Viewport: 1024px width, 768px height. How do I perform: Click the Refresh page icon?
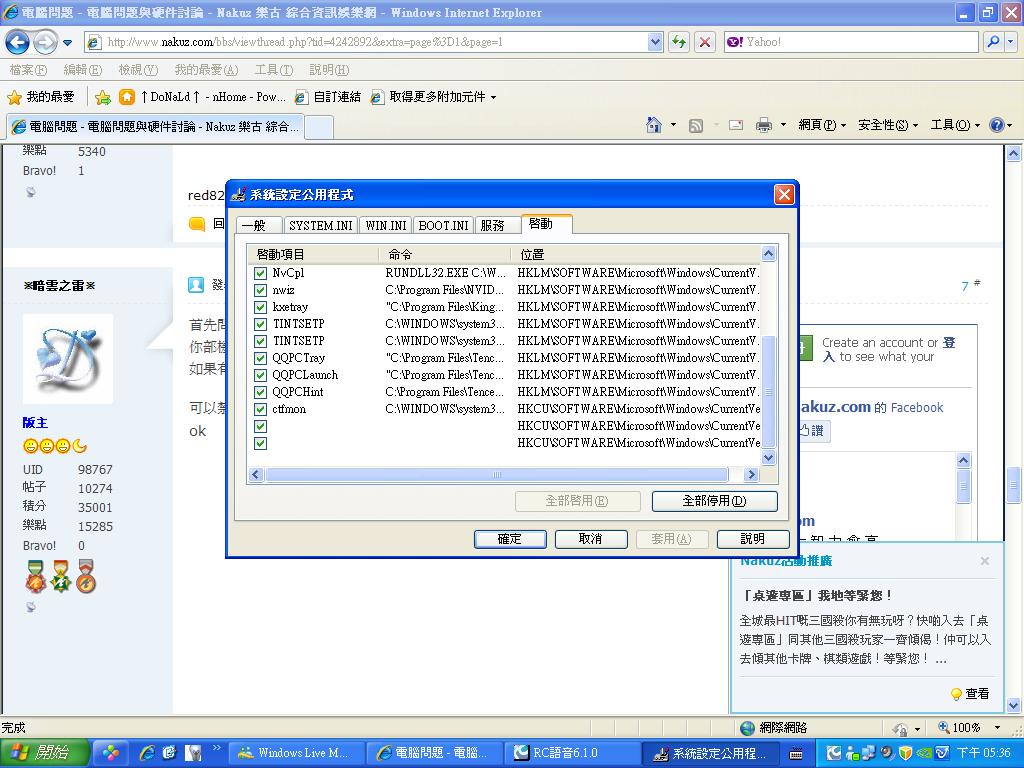[x=679, y=42]
